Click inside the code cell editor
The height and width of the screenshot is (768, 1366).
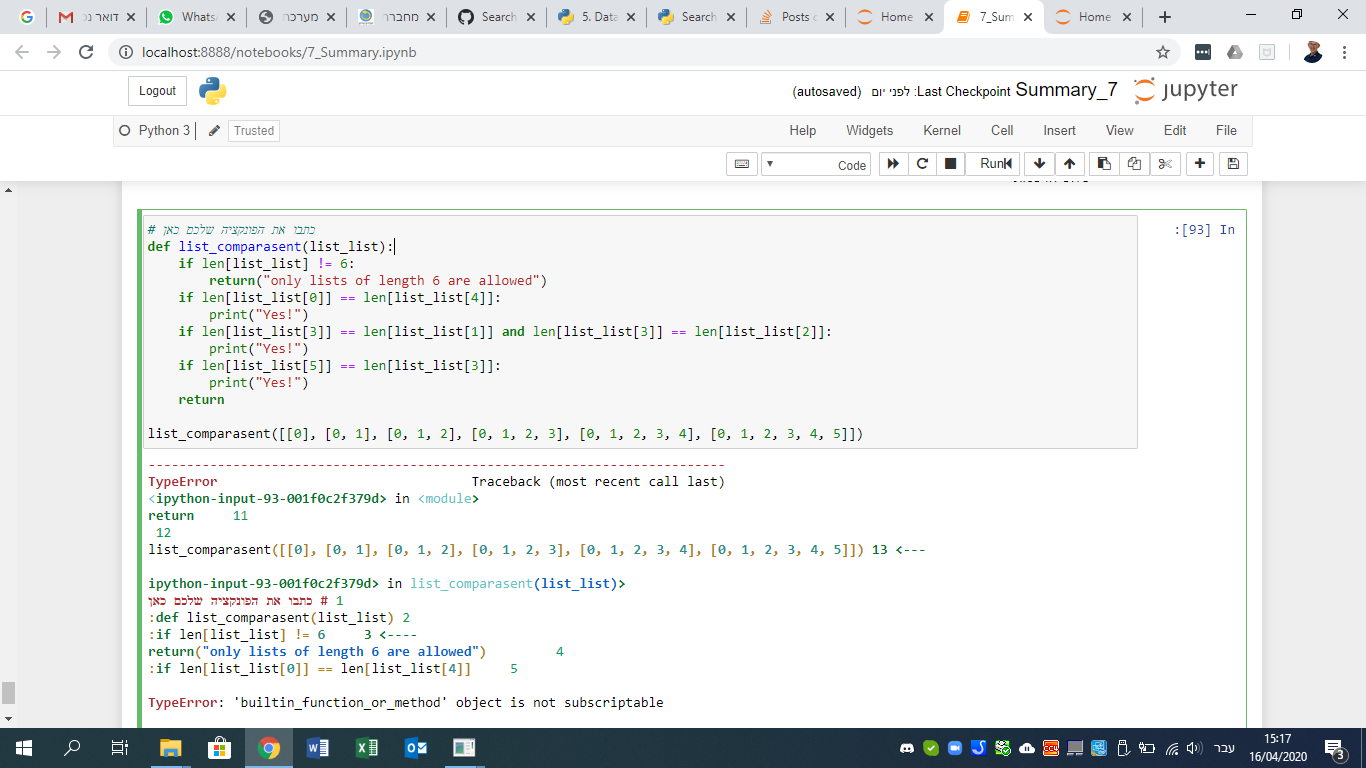point(640,332)
